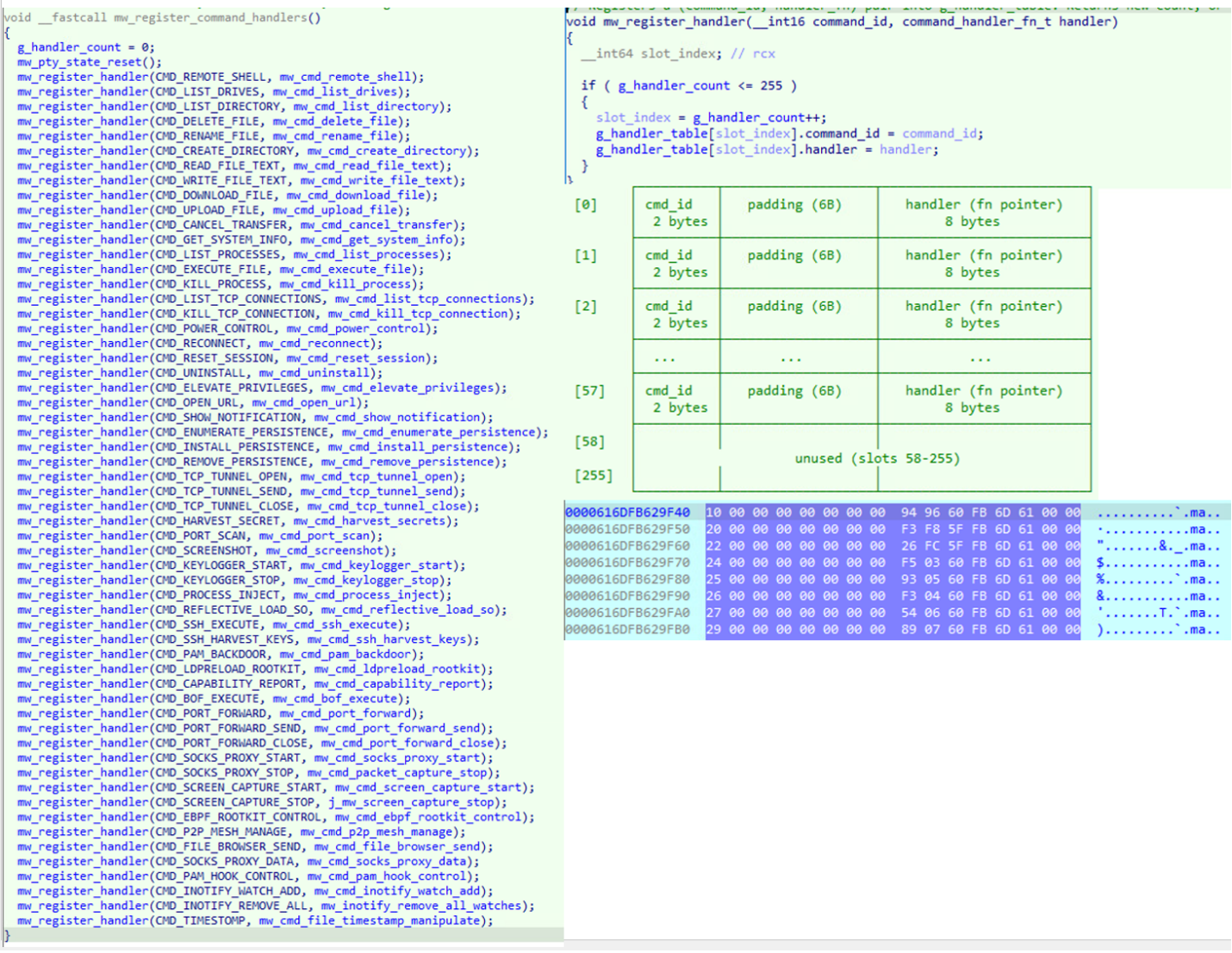Click the 0x10 first byte in row 0000616DFB629F40
The height and width of the screenshot is (953, 1232).
713,513
